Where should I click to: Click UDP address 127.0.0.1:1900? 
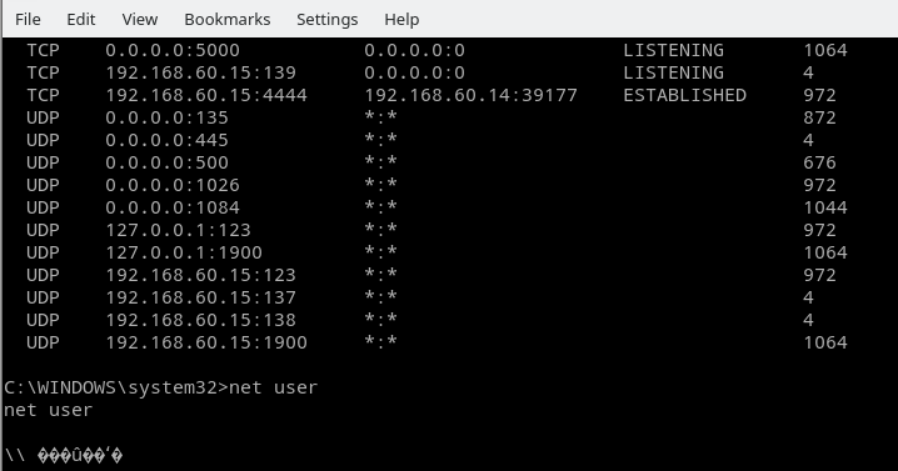[x=184, y=253]
